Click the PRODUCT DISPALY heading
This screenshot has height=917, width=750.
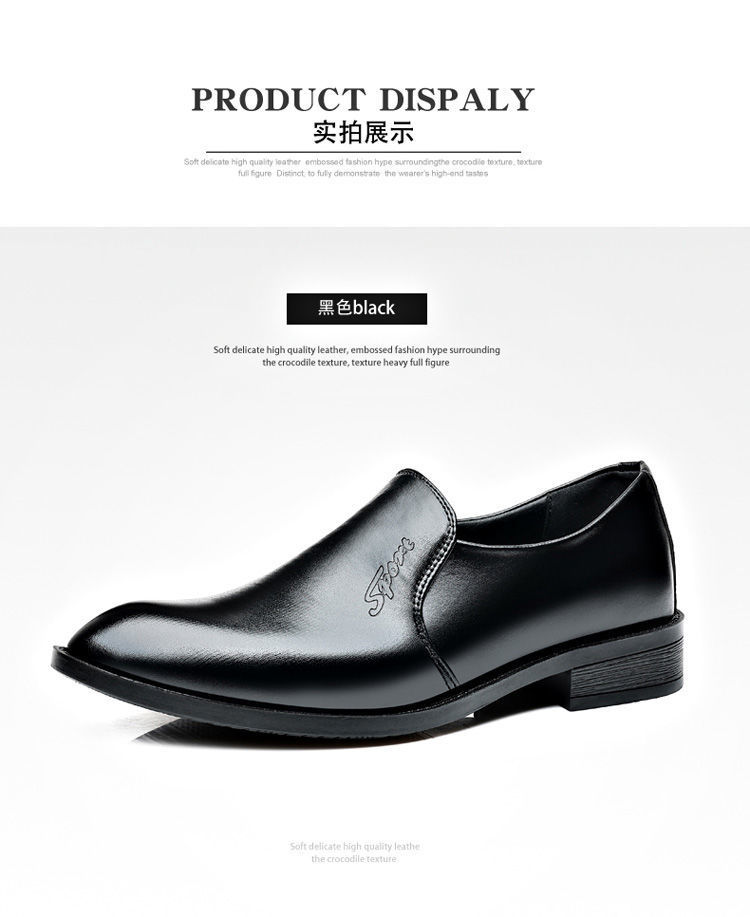tap(363, 99)
